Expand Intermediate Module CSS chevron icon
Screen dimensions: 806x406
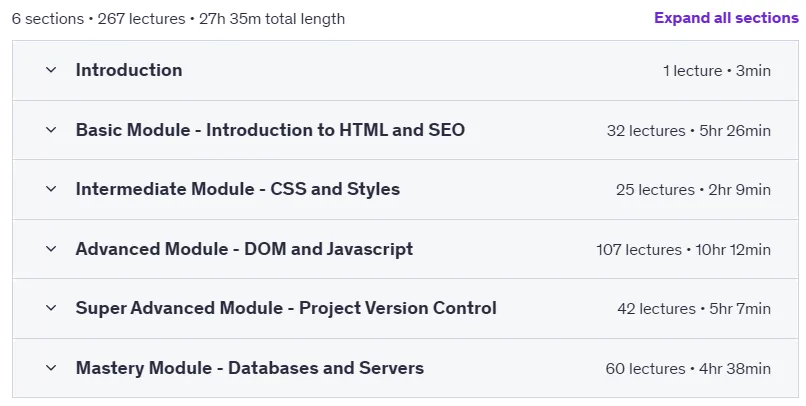pyautogui.click(x=51, y=189)
